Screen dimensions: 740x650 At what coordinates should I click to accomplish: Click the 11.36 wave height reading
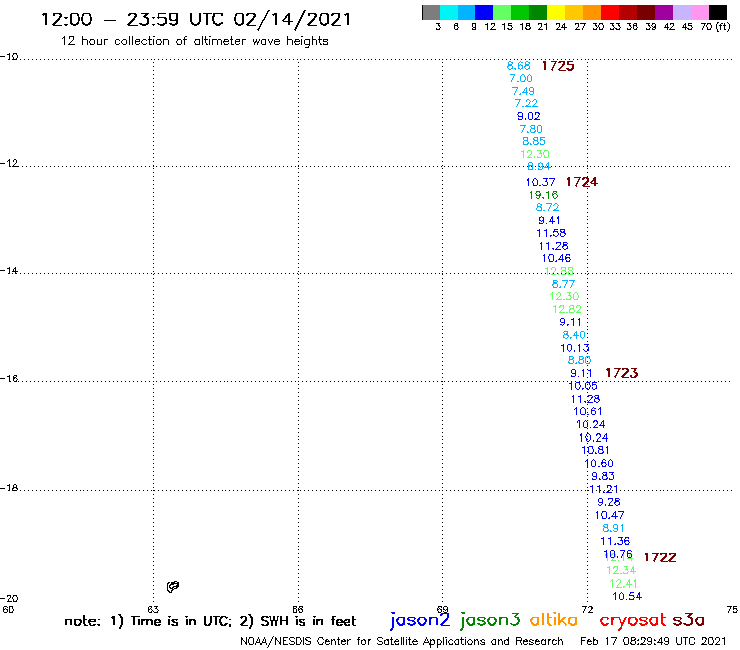click(x=615, y=541)
